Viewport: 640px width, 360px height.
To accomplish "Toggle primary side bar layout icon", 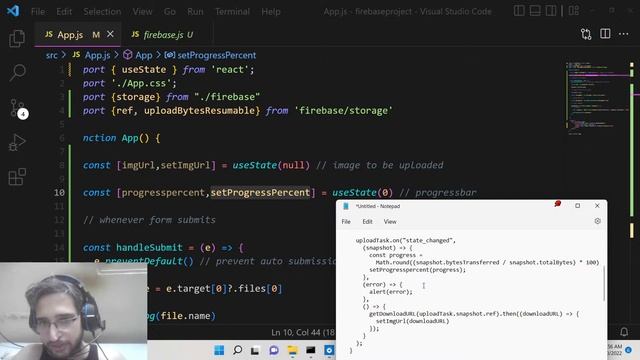I will (x=519, y=11).
